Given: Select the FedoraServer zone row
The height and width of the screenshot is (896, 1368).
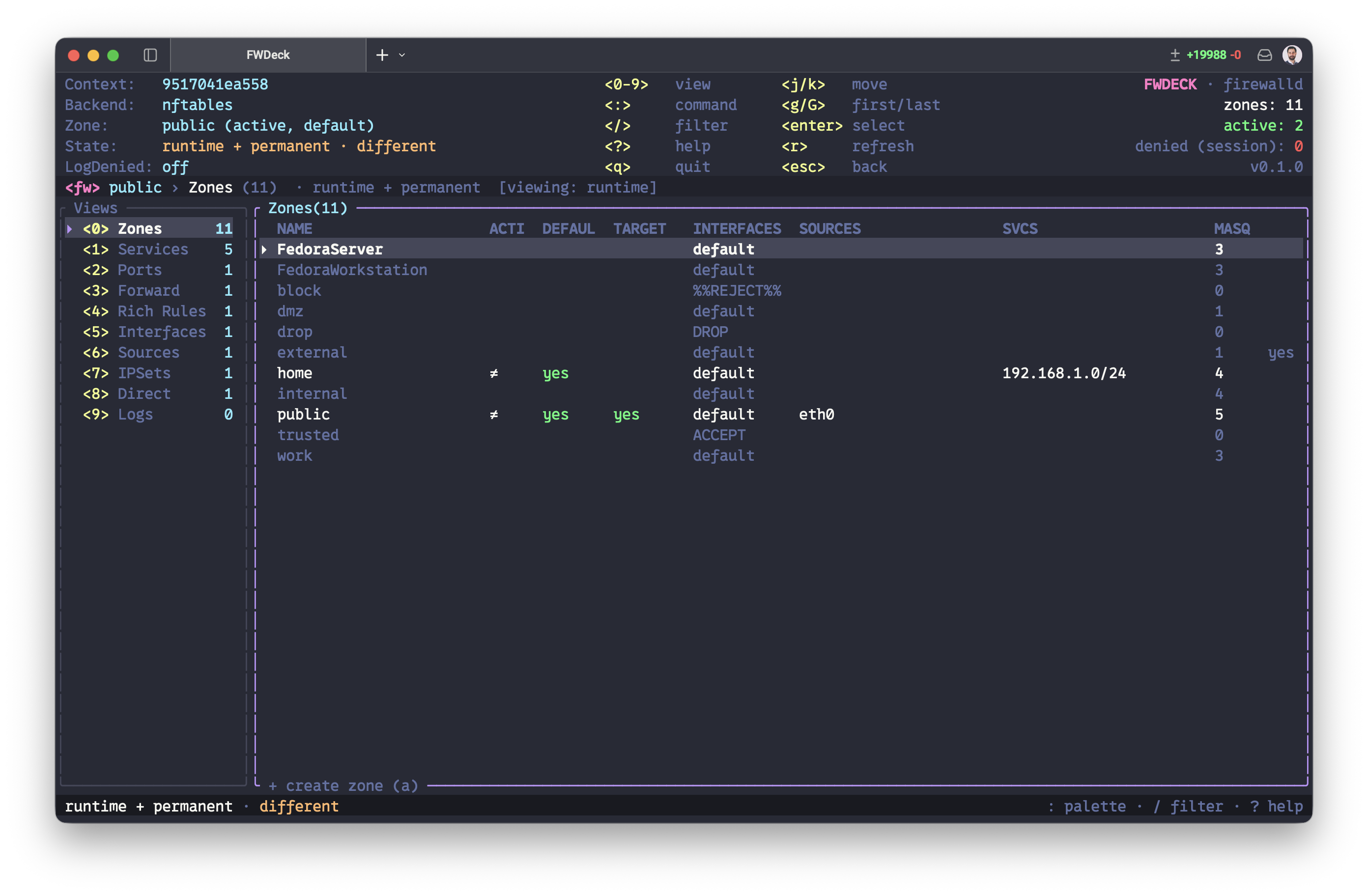Looking at the screenshot, I should point(782,250).
